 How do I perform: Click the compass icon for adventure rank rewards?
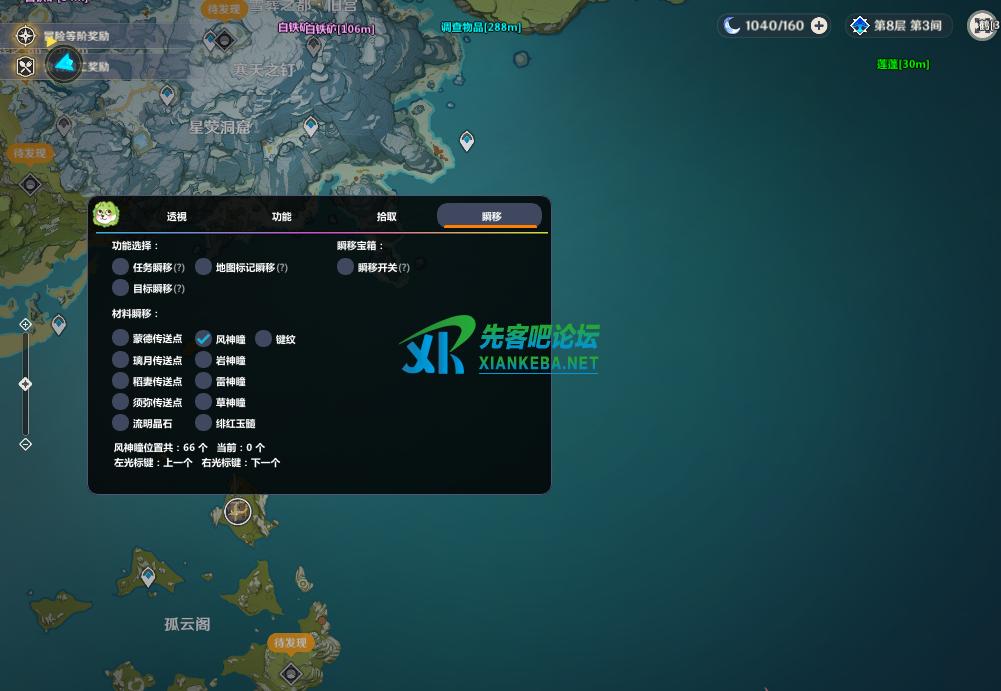click(26, 36)
